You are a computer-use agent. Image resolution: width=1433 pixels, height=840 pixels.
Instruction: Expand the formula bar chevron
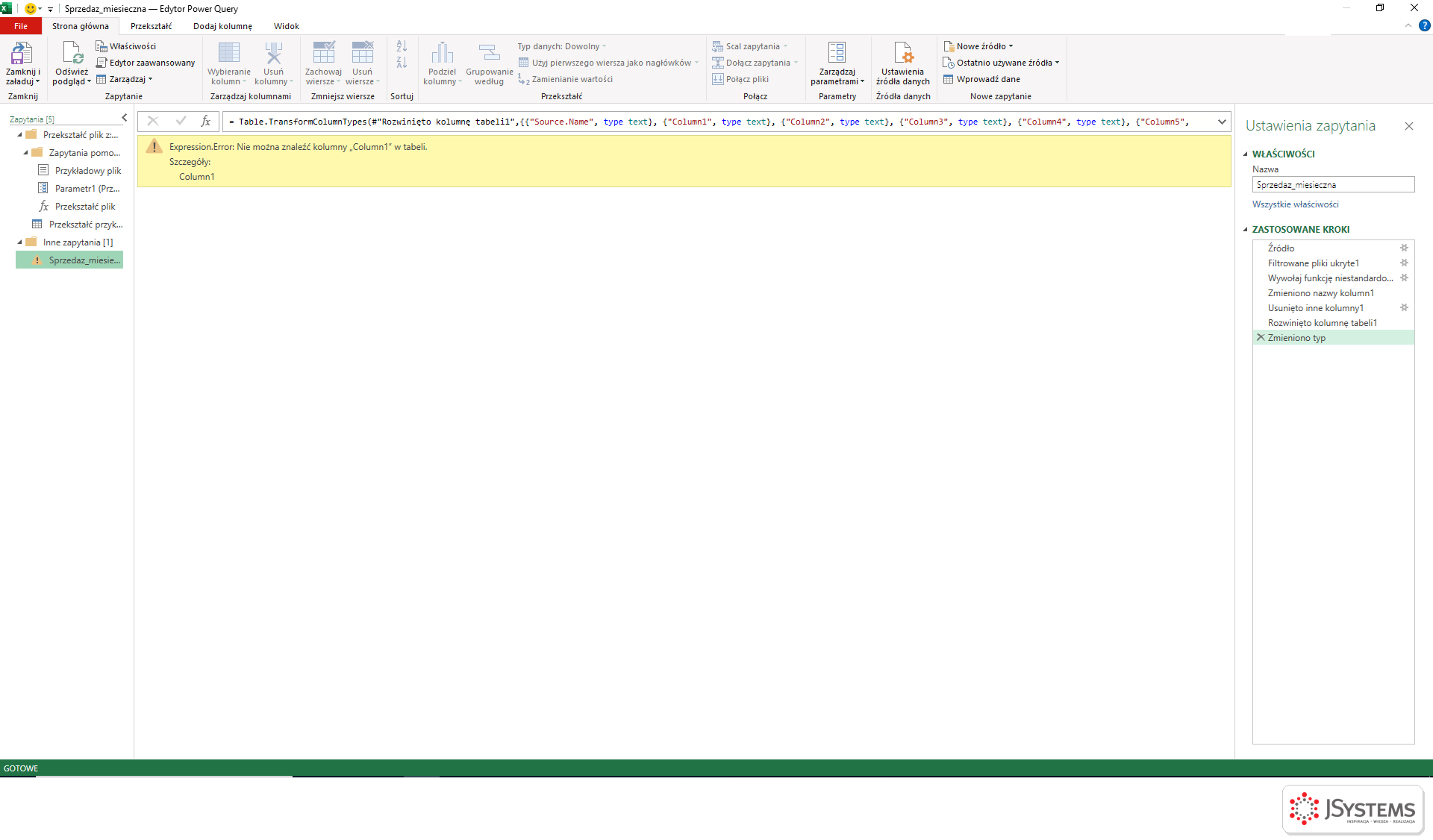coord(1222,122)
